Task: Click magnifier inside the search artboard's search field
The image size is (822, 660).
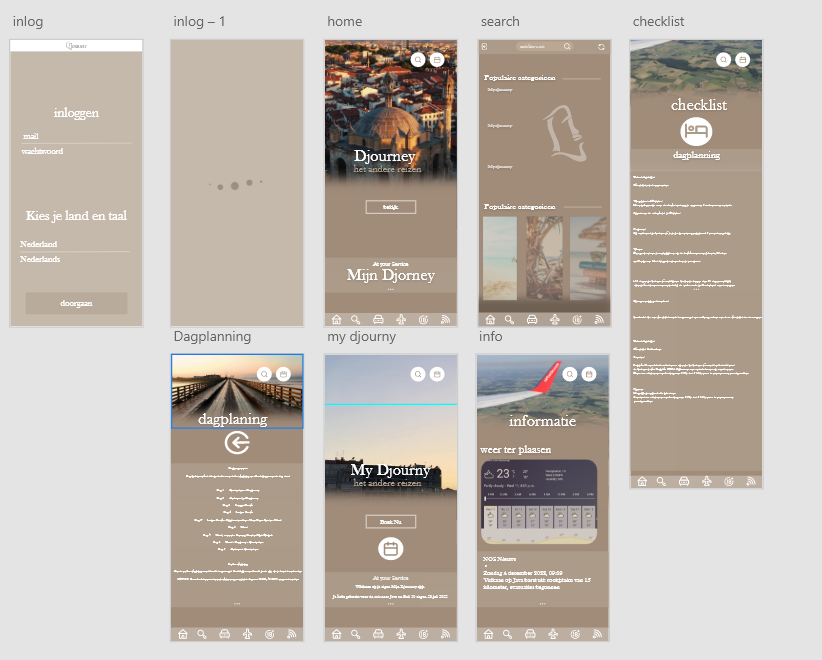Action: point(567,46)
